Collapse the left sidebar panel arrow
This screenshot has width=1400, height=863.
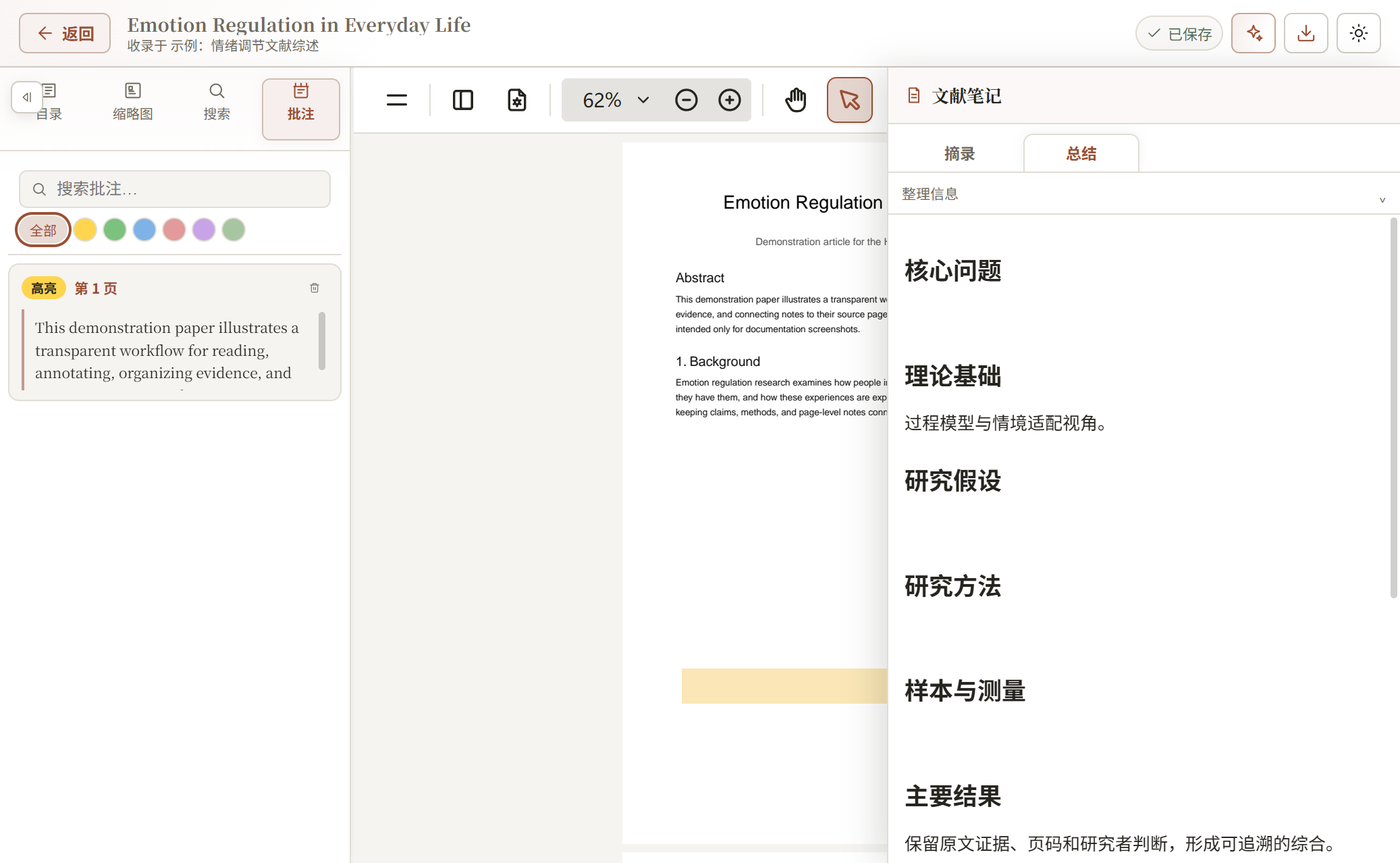point(27,97)
